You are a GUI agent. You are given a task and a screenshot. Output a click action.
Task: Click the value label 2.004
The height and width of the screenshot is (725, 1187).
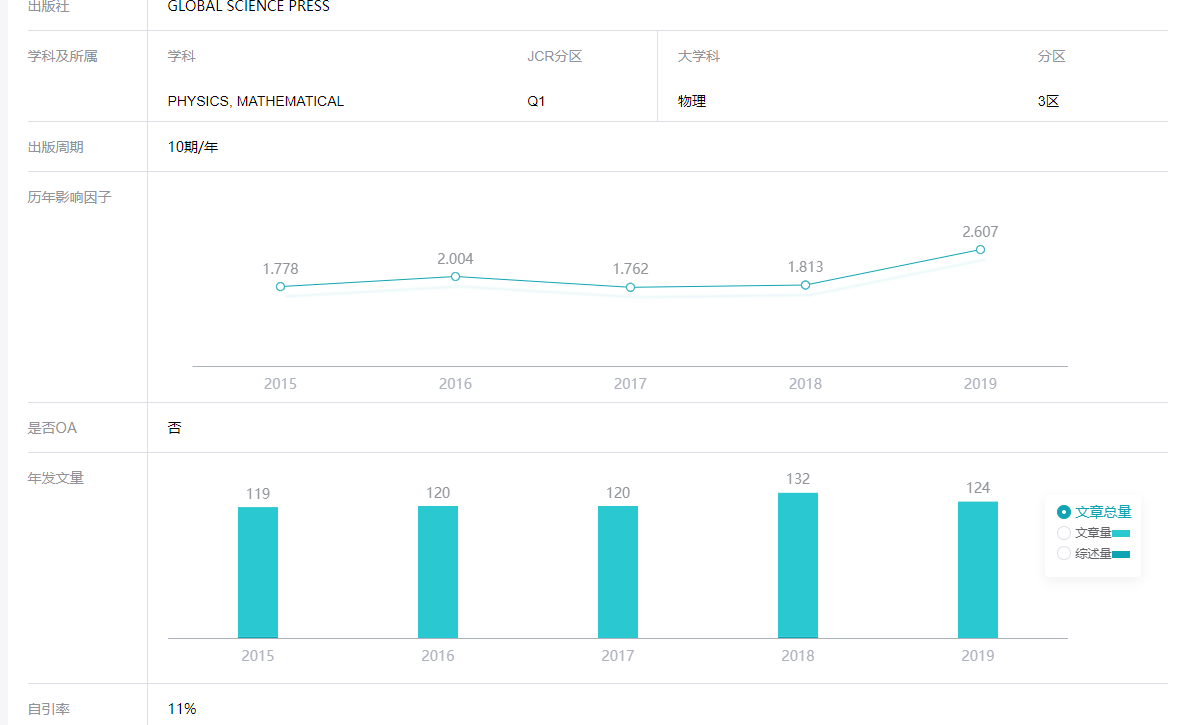456,259
